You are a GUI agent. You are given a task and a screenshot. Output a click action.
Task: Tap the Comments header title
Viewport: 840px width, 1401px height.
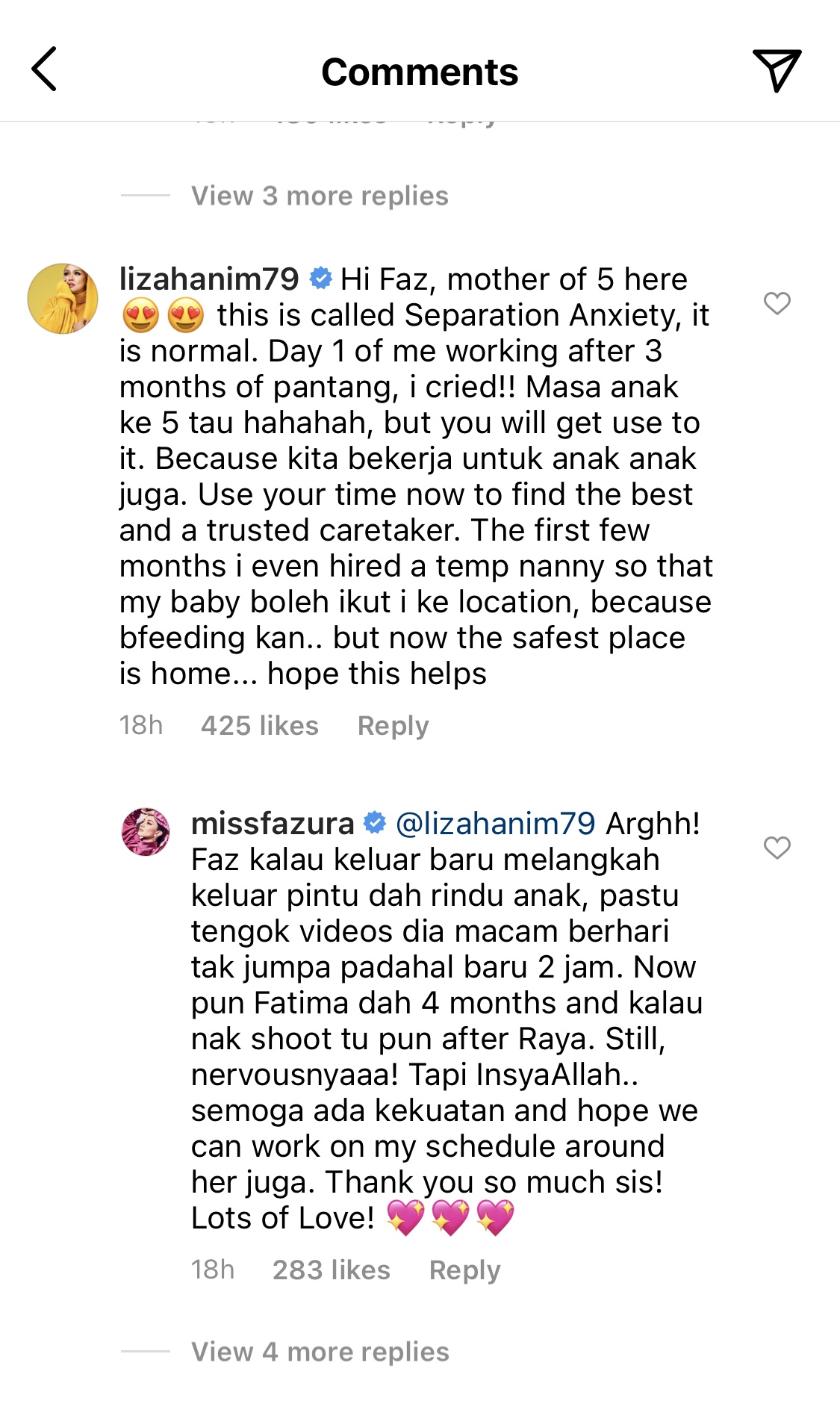pyautogui.click(x=420, y=72)
